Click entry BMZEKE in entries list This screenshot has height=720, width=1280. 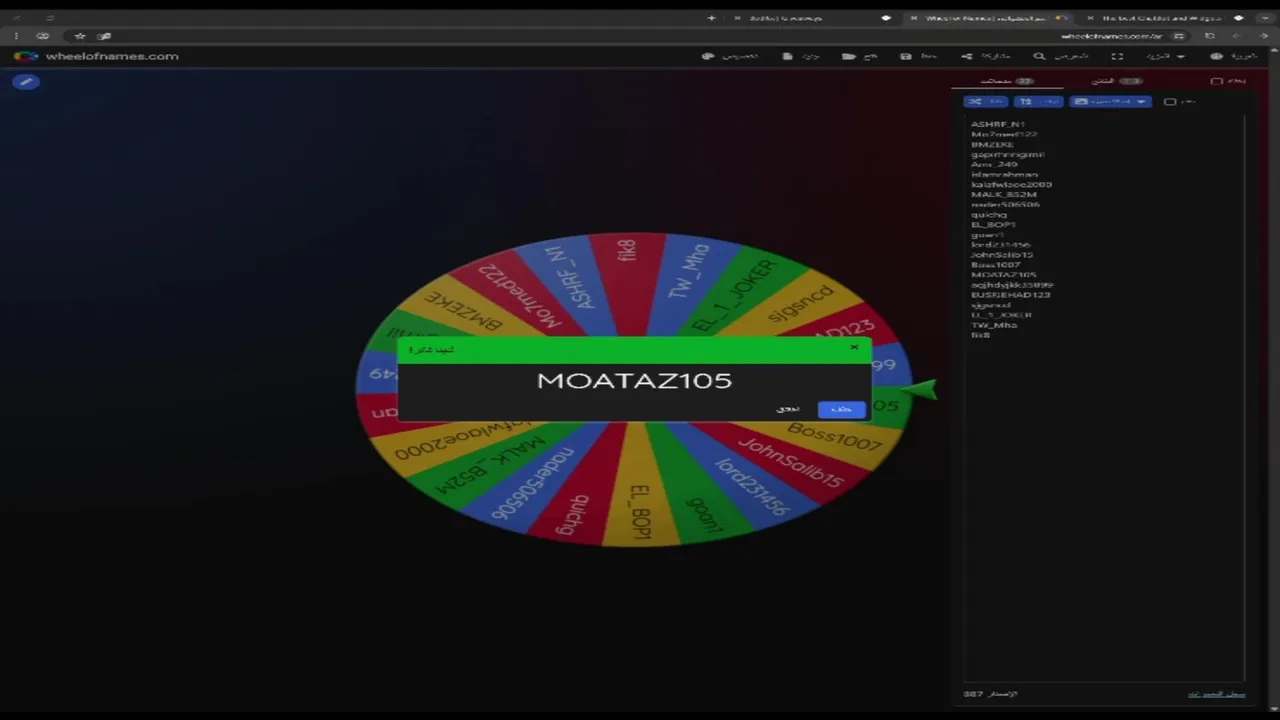coord(992,144)
